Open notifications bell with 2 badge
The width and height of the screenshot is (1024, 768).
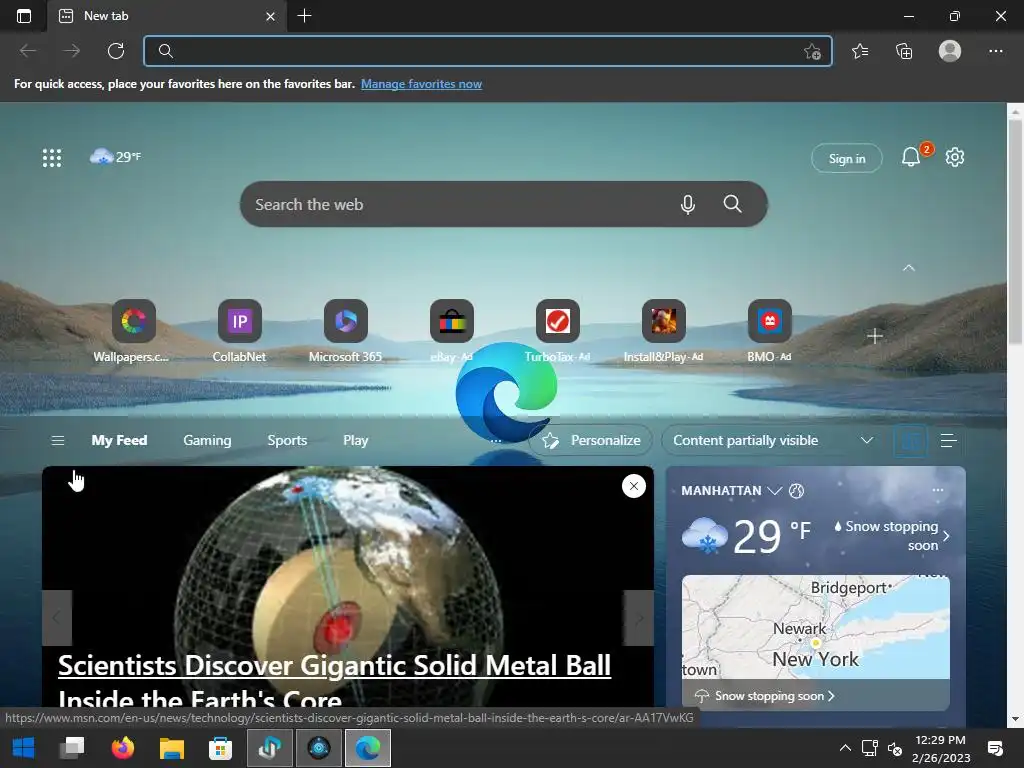911,157
